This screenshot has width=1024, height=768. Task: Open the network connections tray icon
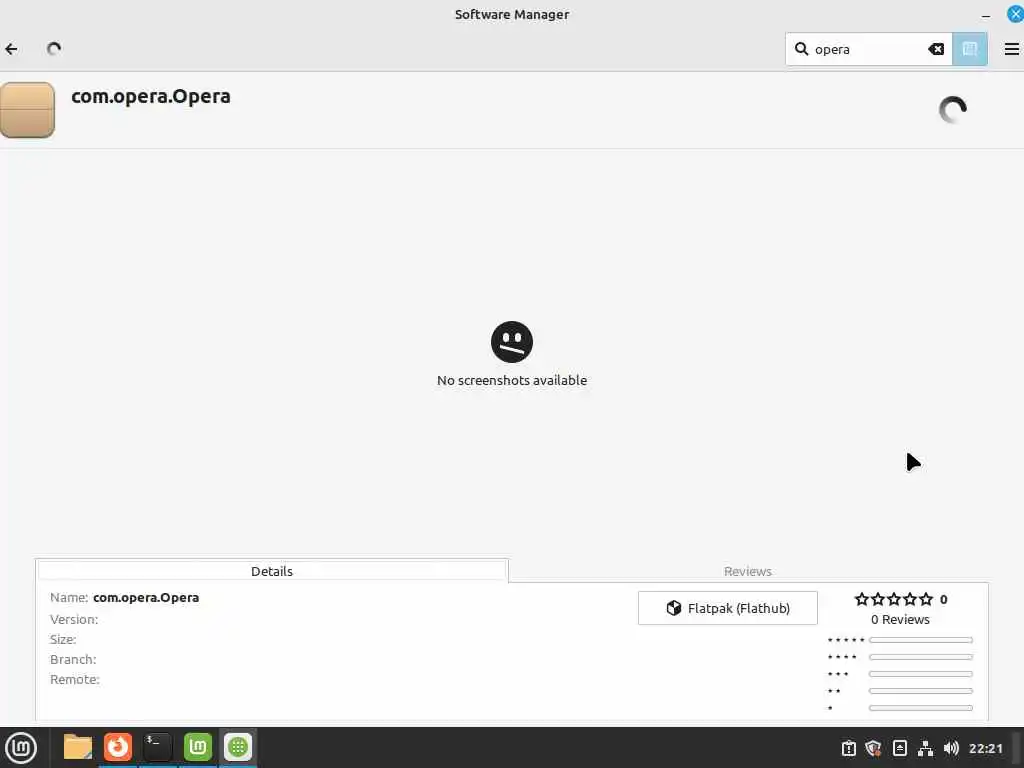[925, 748]
